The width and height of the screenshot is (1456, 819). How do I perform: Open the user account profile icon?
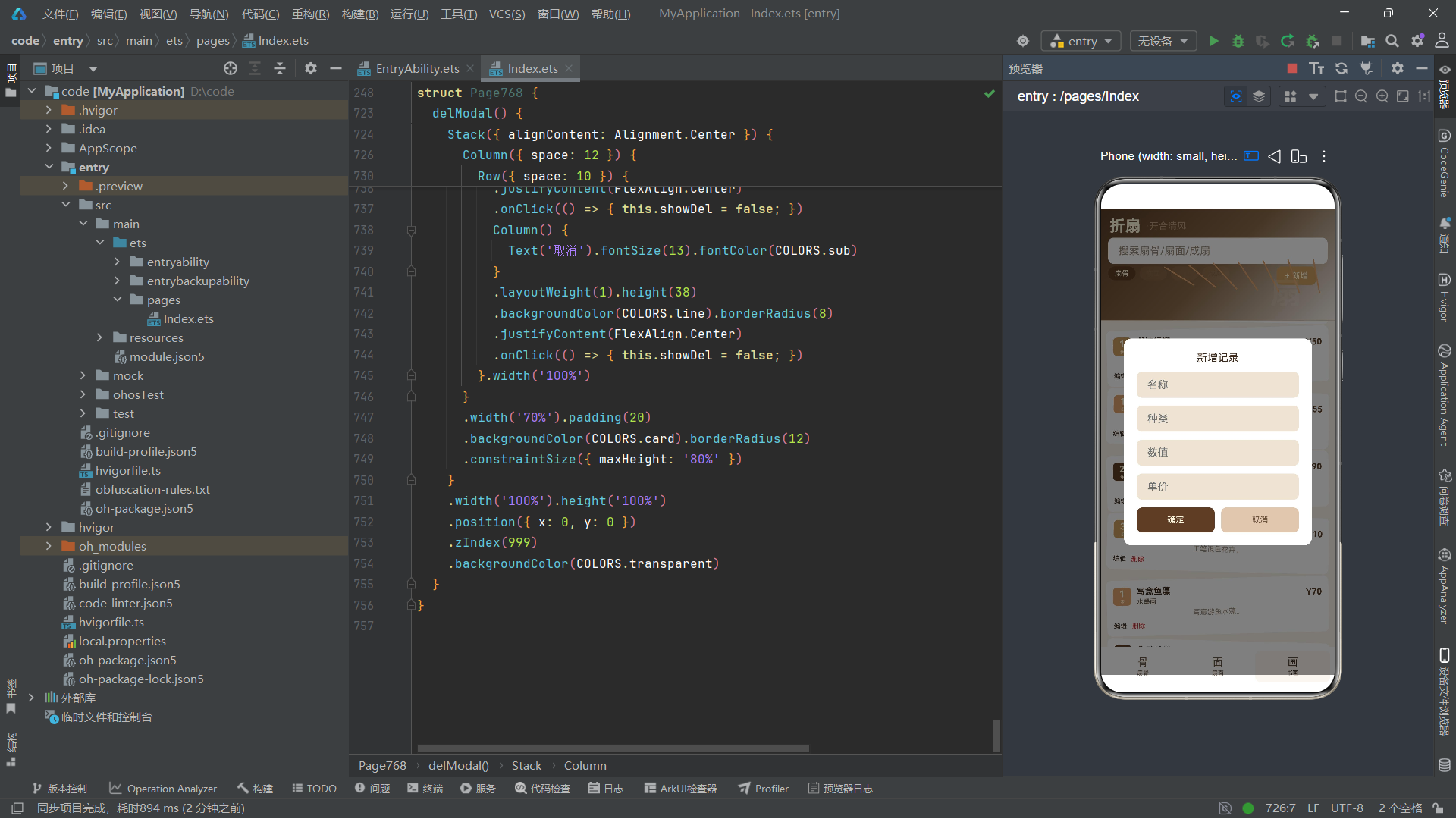1442,41
